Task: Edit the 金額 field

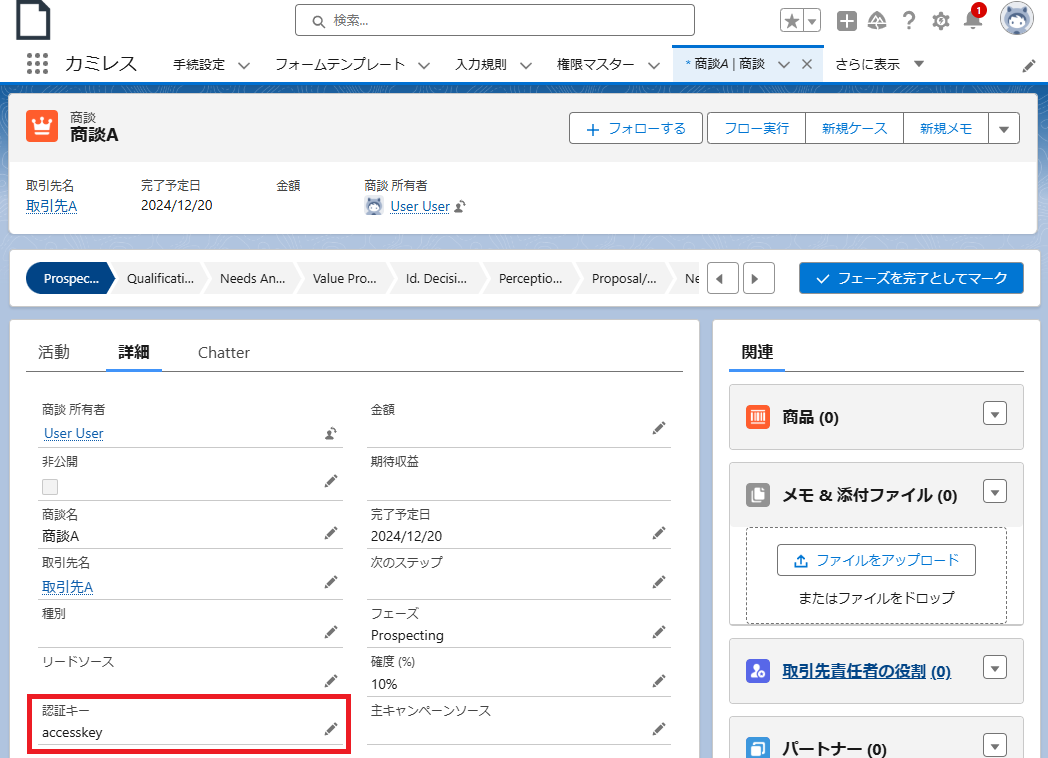Action: [x=659, y=428]
